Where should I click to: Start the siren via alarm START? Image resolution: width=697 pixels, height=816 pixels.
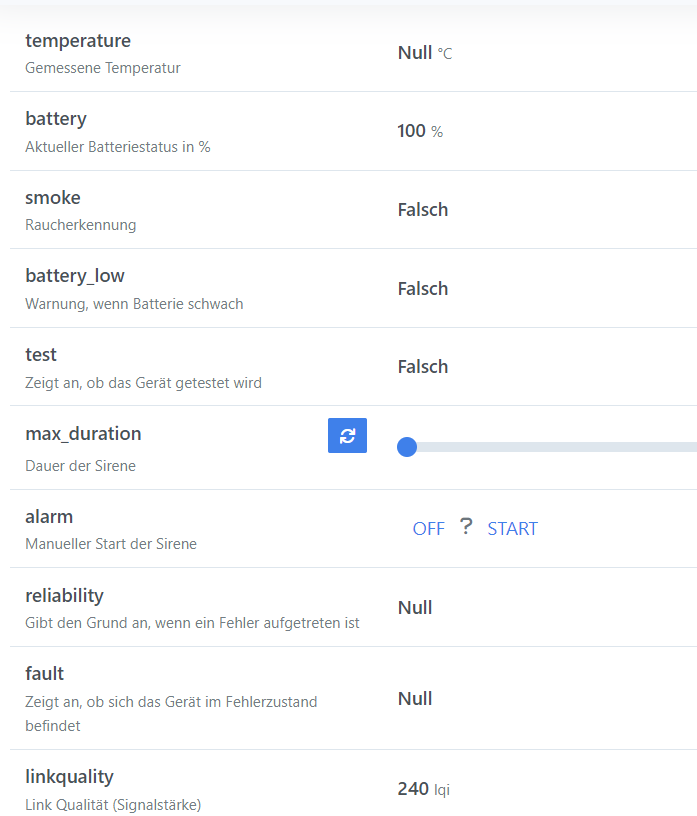click(x=512, y=529)
